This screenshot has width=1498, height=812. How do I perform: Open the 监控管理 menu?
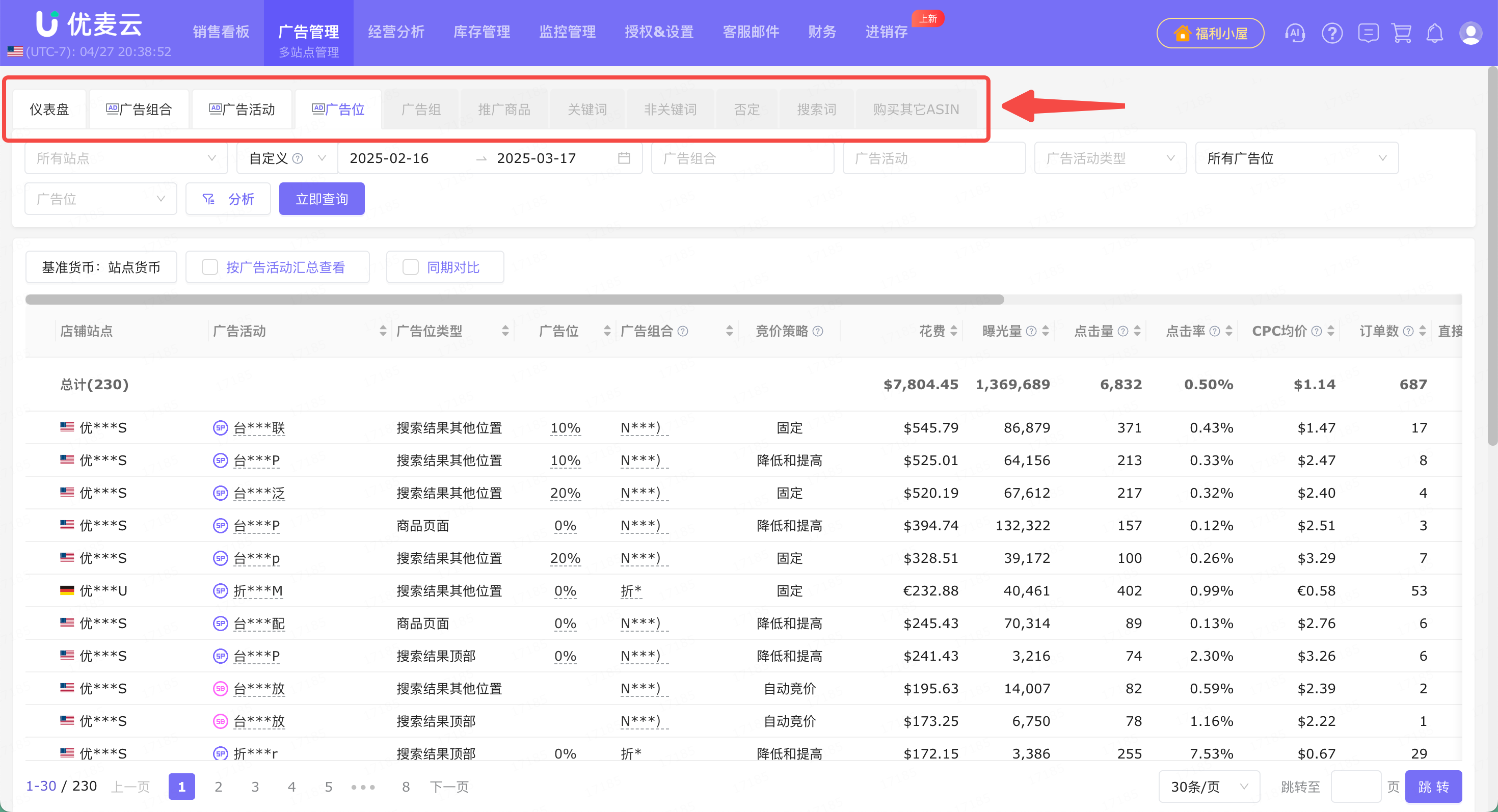567,32
